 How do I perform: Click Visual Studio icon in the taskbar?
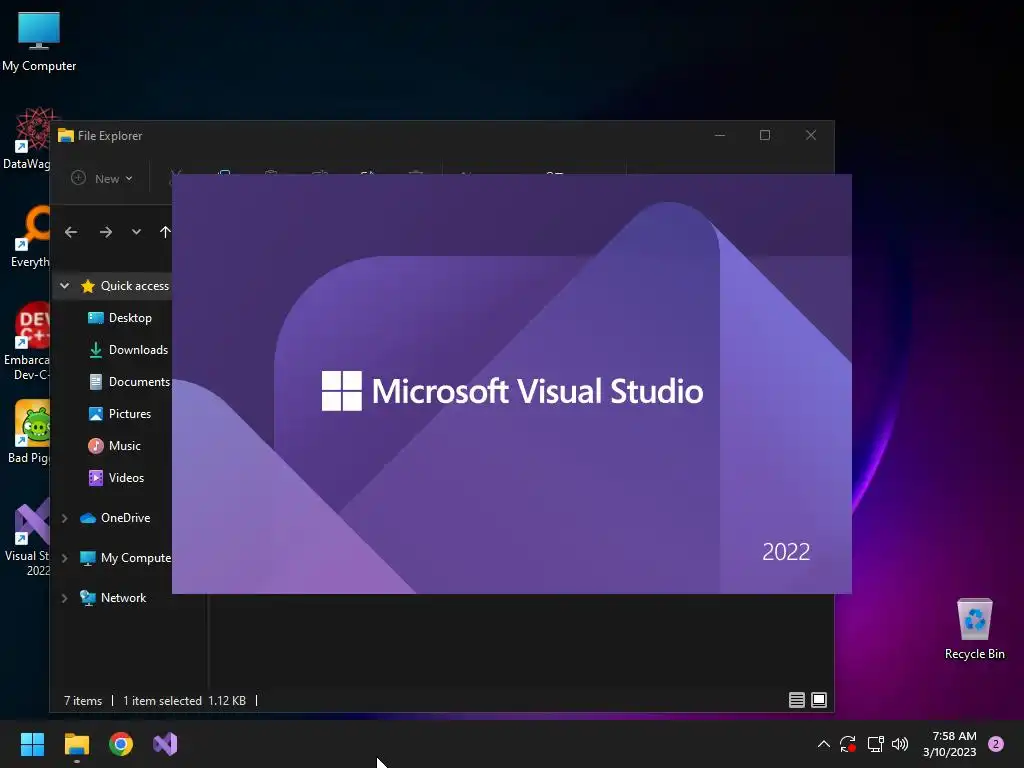165,744
